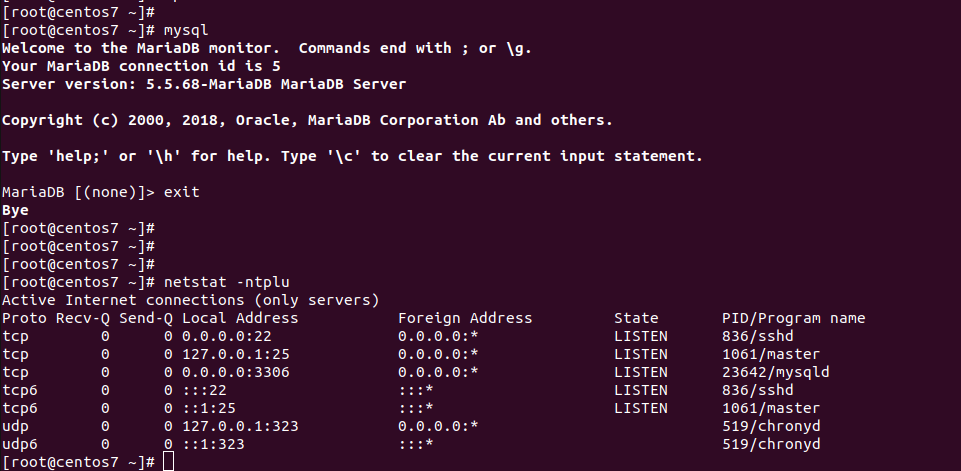This screenshot has height=471, width=961.
Task: Click the 'netstat -ntplu' command text
Action: point(226,282)
